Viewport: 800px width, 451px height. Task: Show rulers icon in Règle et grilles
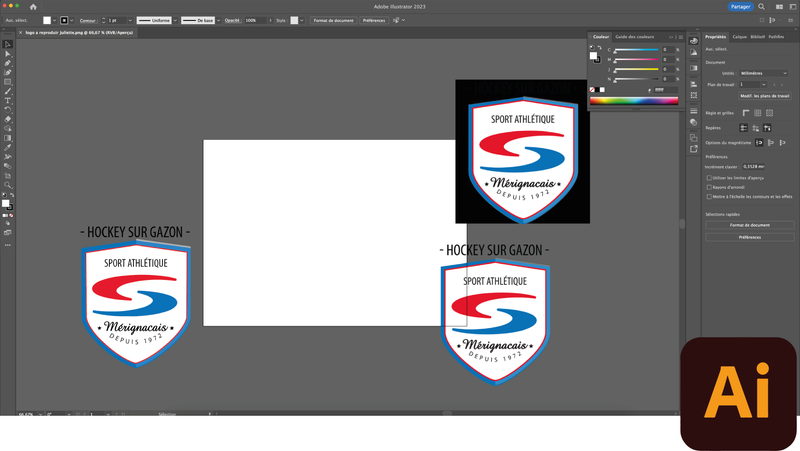(x=746, y=113)
